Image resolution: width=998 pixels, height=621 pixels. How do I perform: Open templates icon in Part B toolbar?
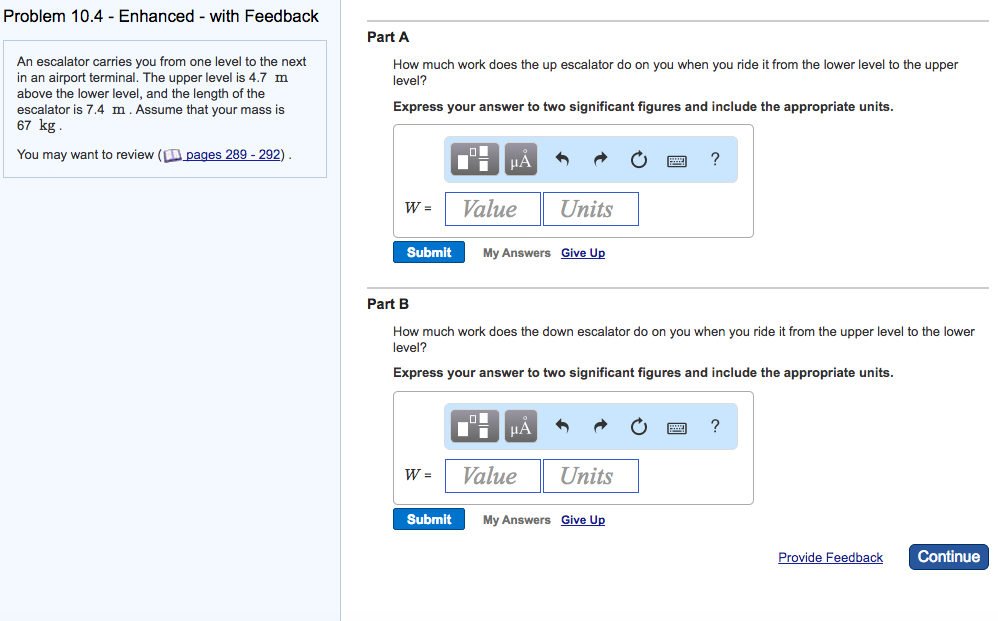(x=475, y=426)
